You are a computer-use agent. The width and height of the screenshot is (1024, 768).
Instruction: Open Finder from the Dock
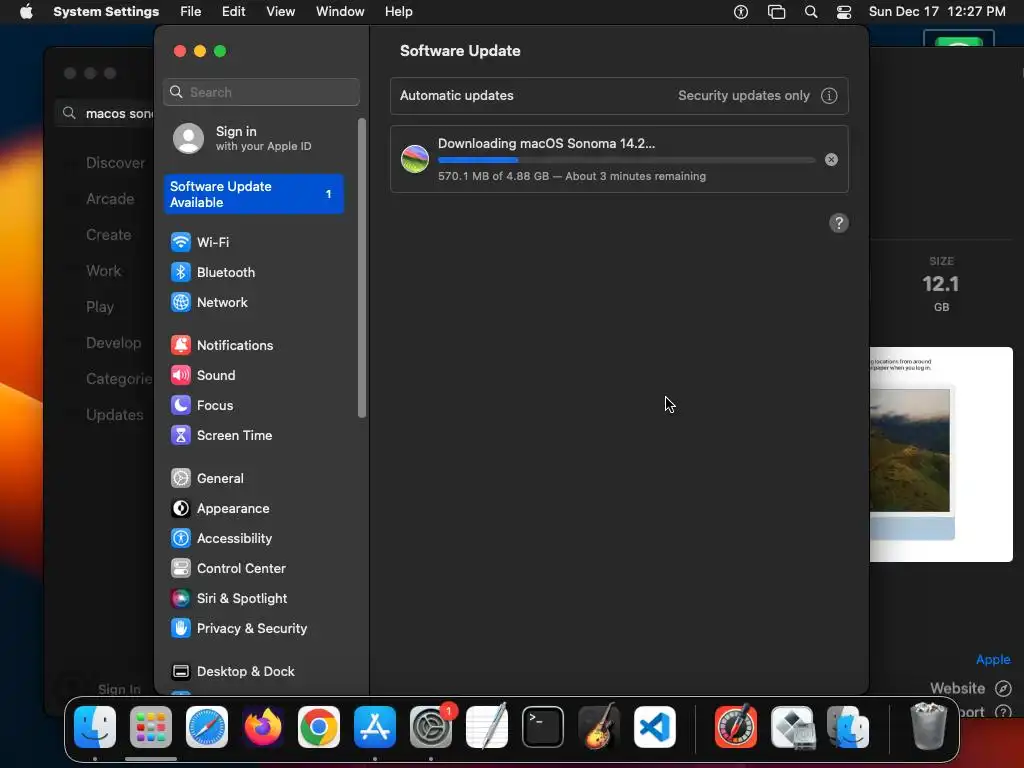click(x=95, y=727)
